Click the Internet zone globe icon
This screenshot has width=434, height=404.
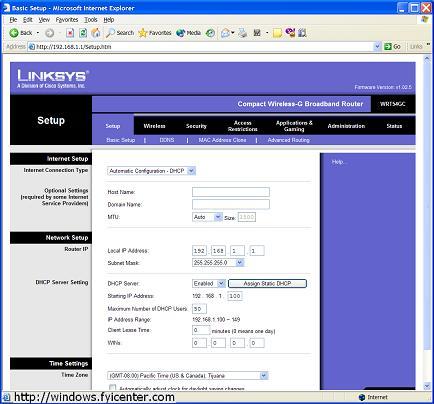tap(362, 397)
